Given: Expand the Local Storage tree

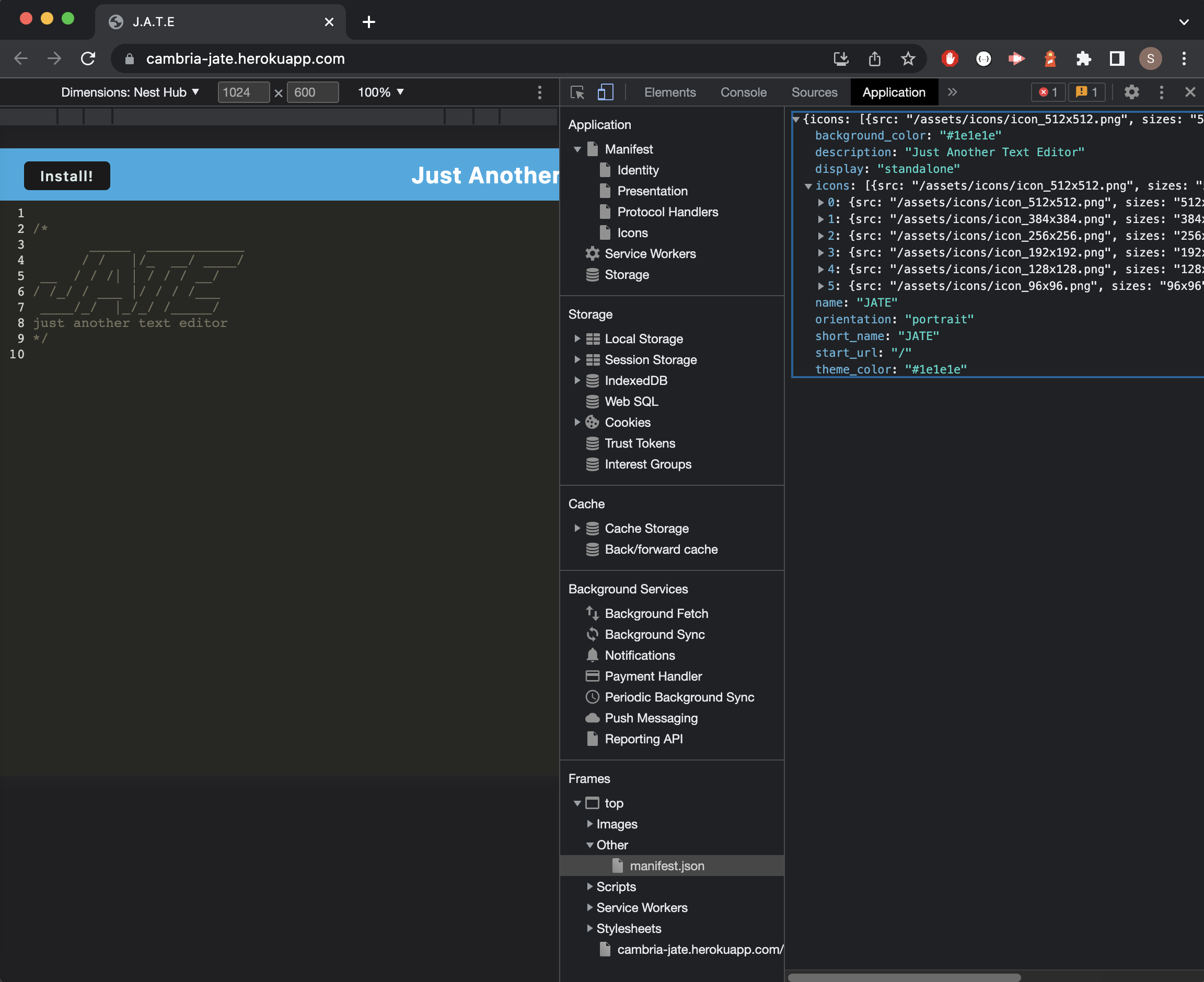Looking at the screenshot, I should (x=577, y=338).
